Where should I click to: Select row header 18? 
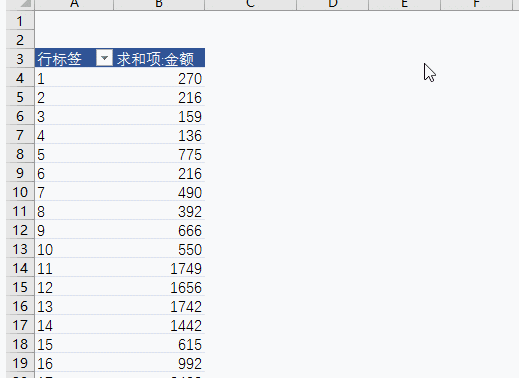pos(20,344)
